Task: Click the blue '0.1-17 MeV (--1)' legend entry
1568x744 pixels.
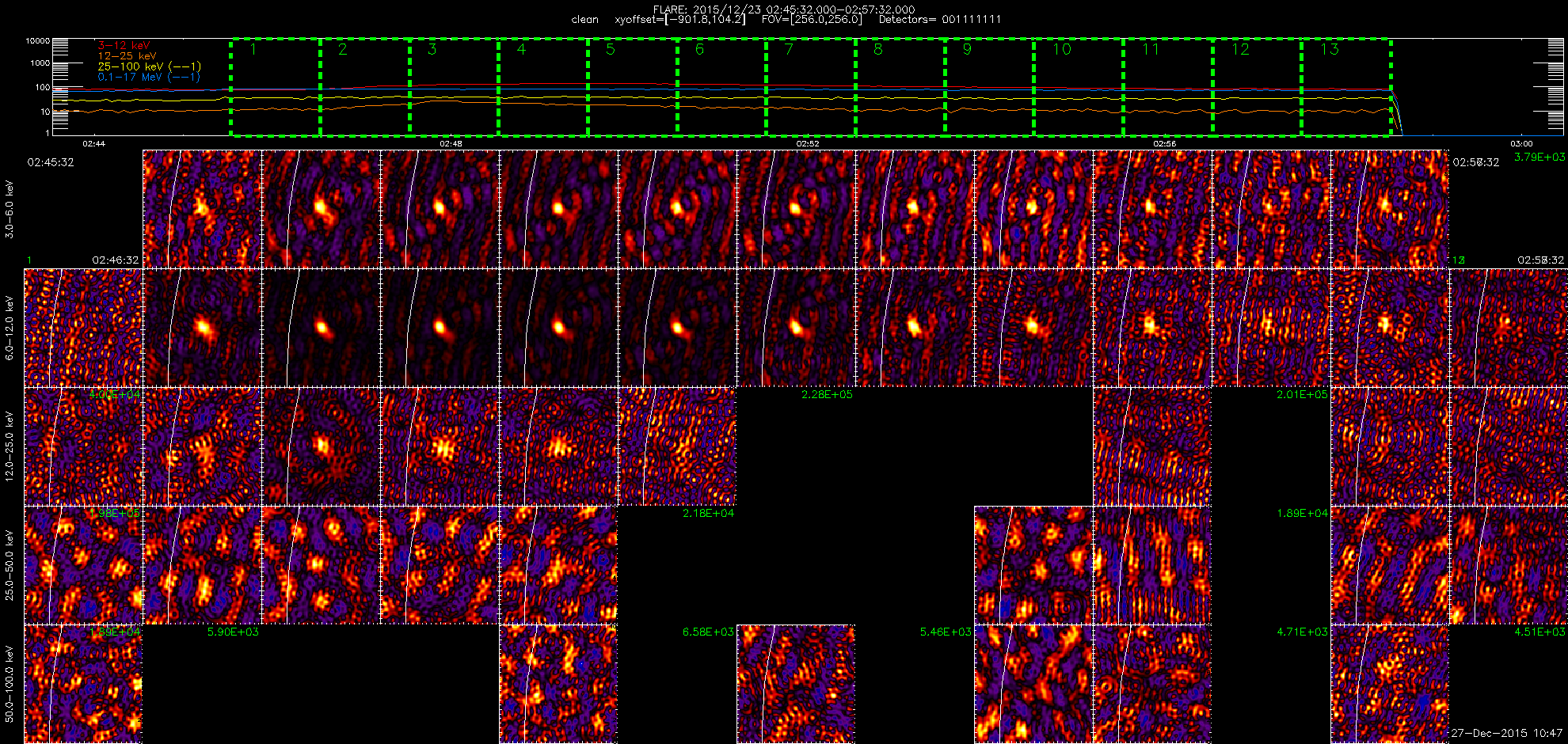Action: pyautogui.click(x=149, y=77)
